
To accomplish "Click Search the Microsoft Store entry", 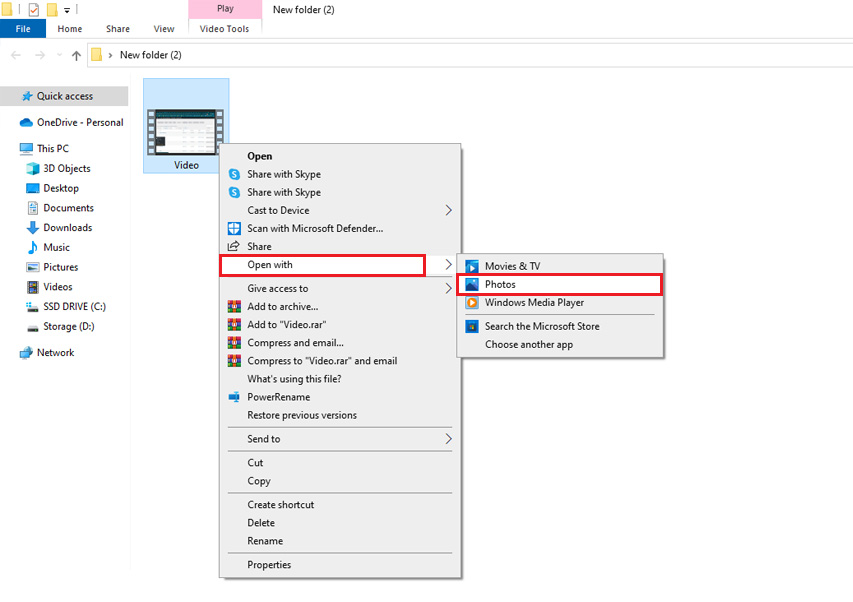I will (560, 326).
